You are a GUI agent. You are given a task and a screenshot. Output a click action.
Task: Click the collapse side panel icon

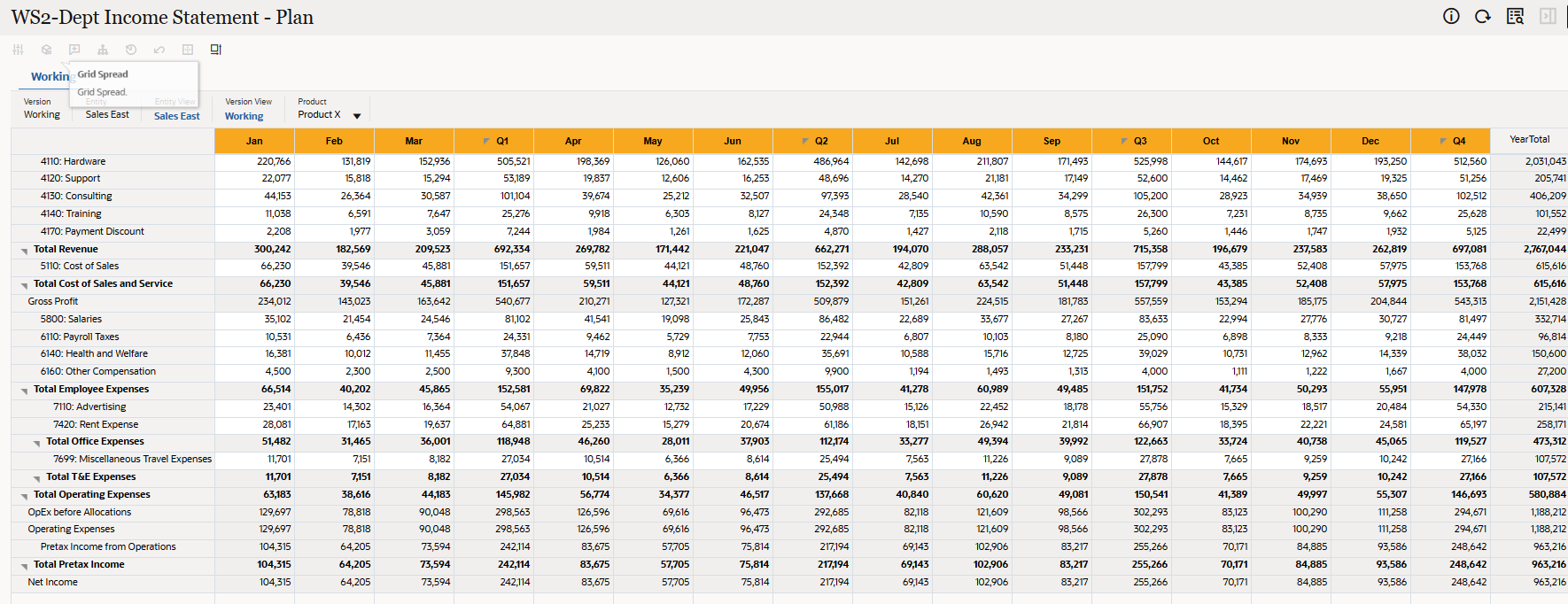click(1548, 16)
